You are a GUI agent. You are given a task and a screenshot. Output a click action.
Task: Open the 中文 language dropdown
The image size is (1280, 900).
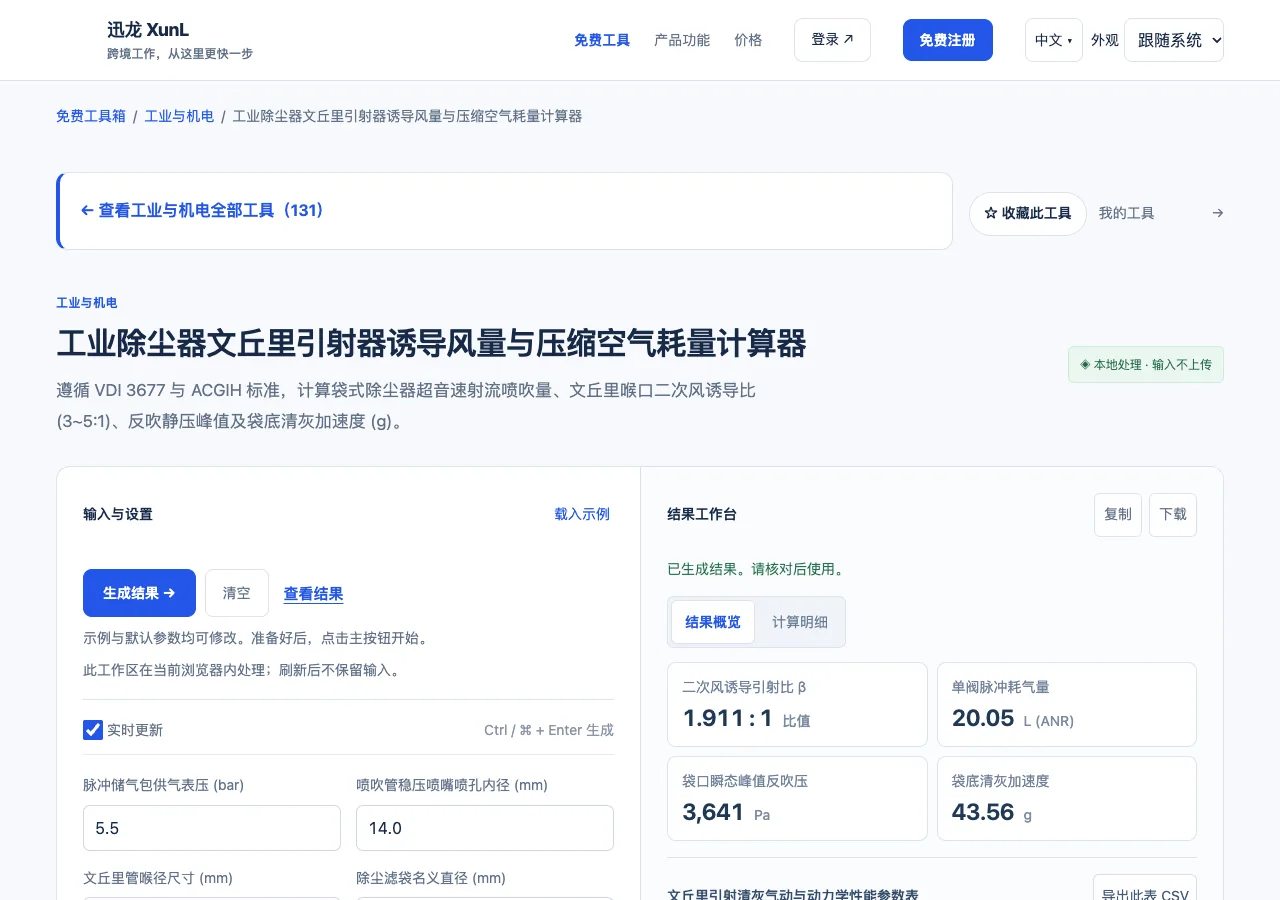pos(1053,40)
